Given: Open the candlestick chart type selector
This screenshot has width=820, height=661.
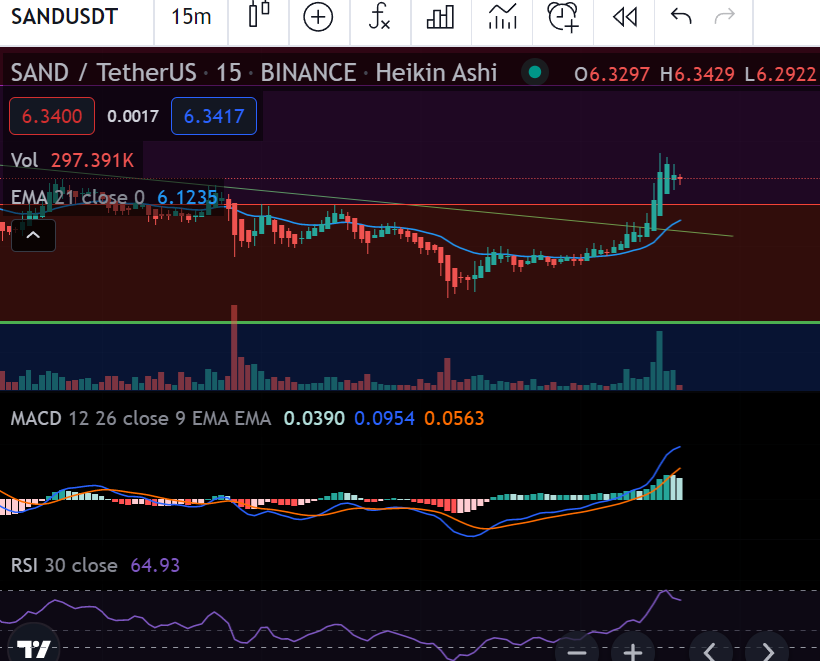Looking at the screenshot, I should pos(259,16).
